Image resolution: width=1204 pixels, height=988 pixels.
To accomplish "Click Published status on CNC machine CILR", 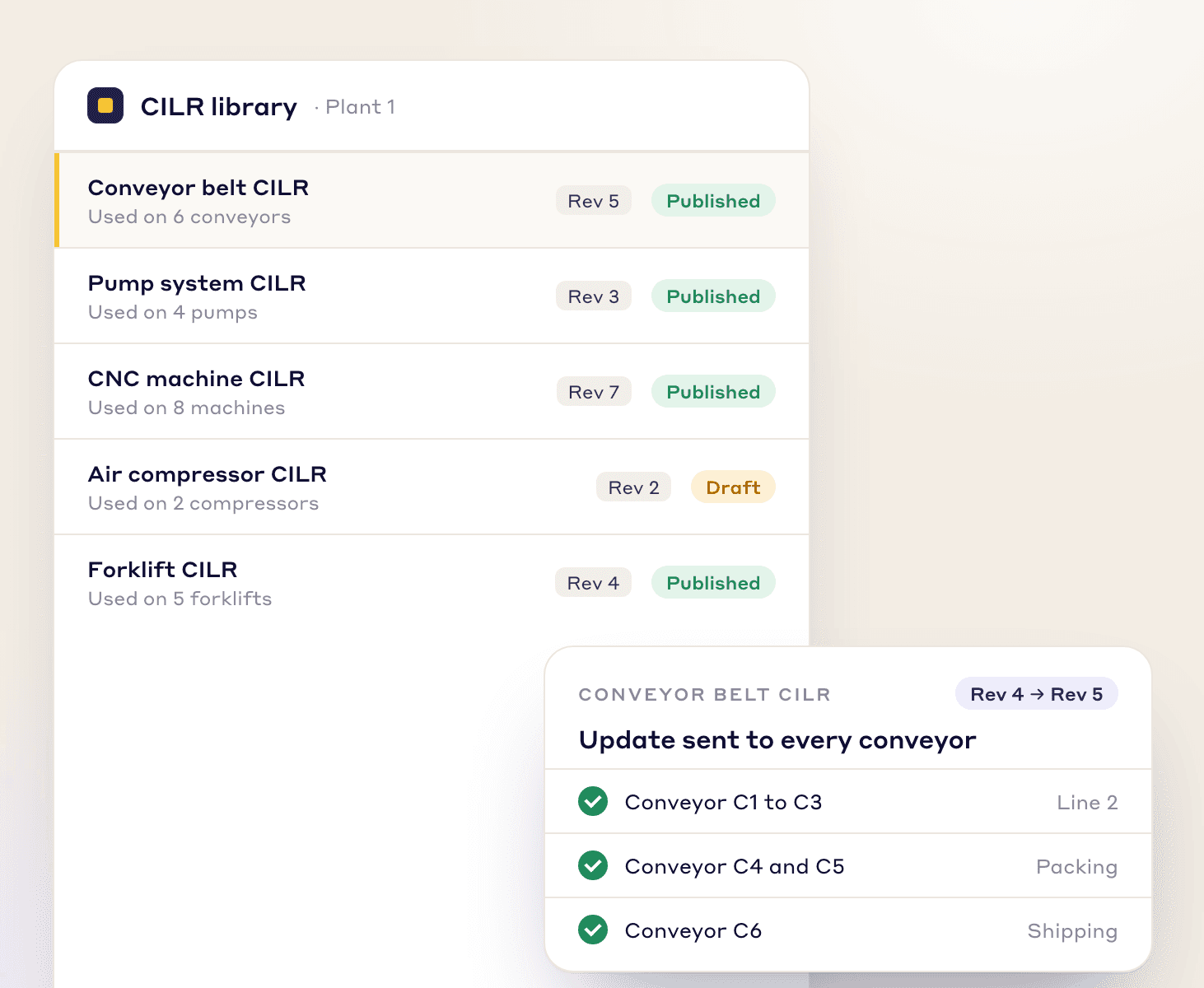I will [x=713, y=392].
